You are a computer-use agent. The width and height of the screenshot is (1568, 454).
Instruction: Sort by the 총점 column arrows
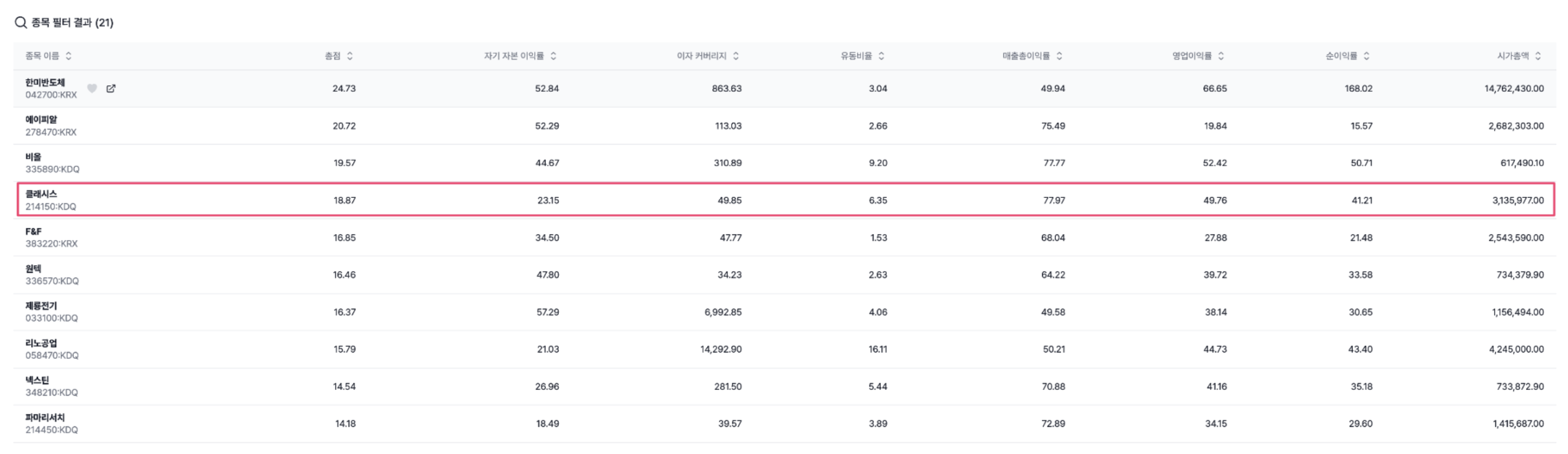pyautogui.click(x=350, y=56)
